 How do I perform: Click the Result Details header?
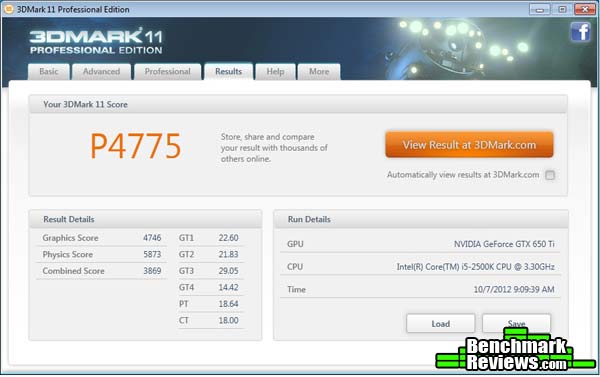pyautogui.click(x=68, y=219)
